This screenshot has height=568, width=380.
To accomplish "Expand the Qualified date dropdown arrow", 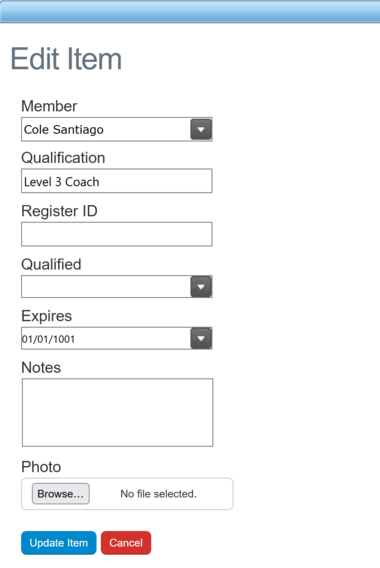I will pos(201,287).
